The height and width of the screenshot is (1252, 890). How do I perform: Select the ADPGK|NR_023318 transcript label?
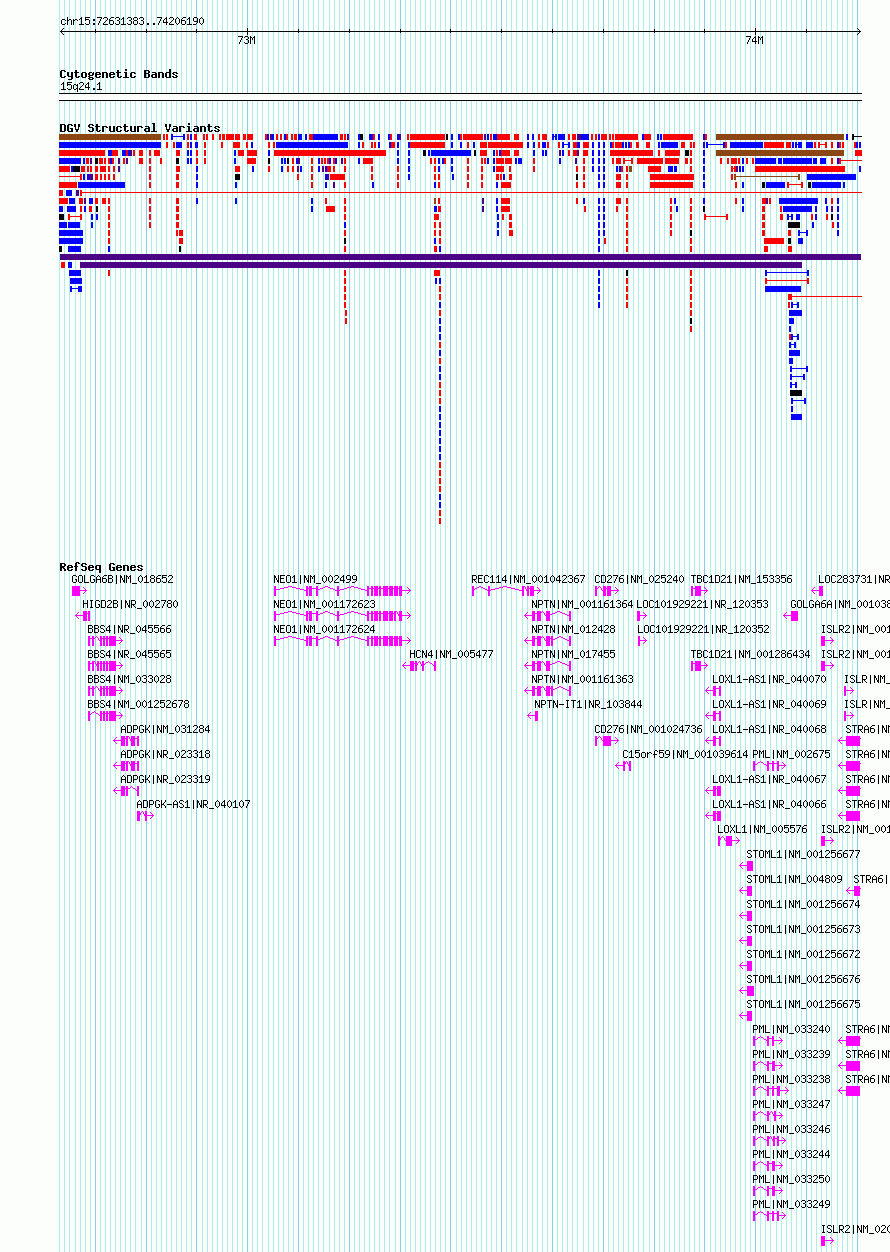point(165,754)
